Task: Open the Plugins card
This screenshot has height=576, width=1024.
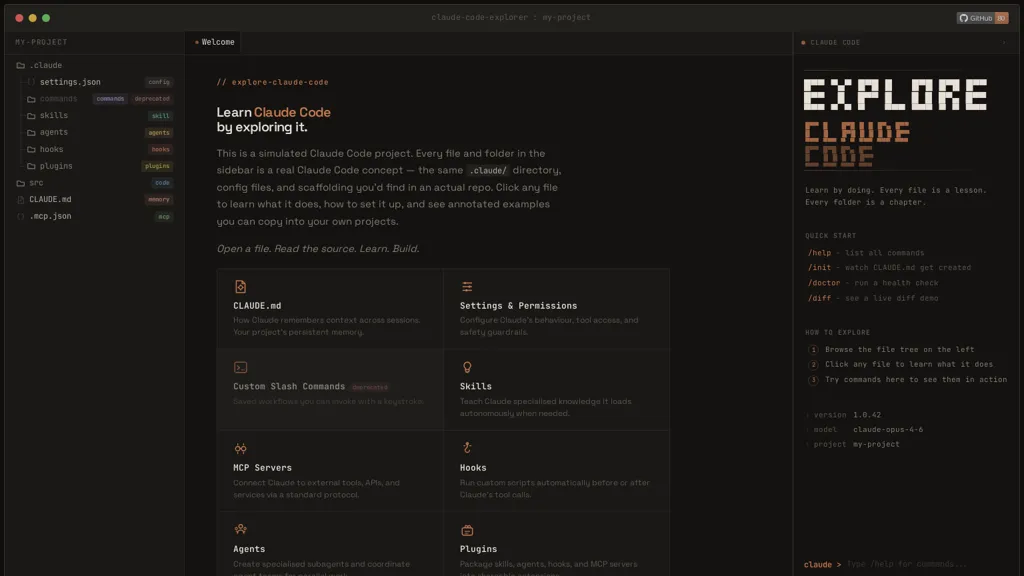Action: 556,544
